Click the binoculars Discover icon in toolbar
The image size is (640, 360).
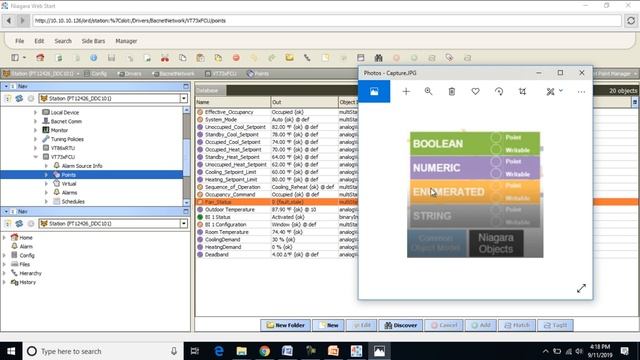click(x=378, y=58)
